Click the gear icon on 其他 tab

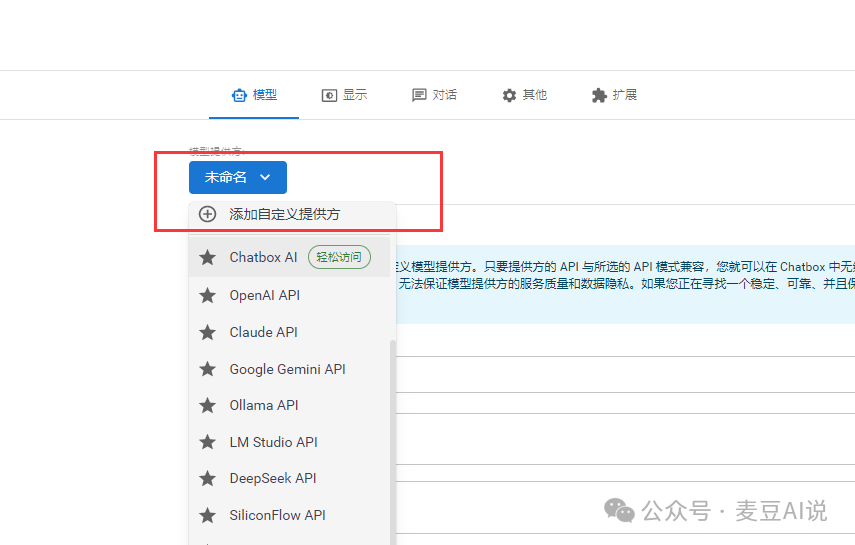click(x=509, y=95)
